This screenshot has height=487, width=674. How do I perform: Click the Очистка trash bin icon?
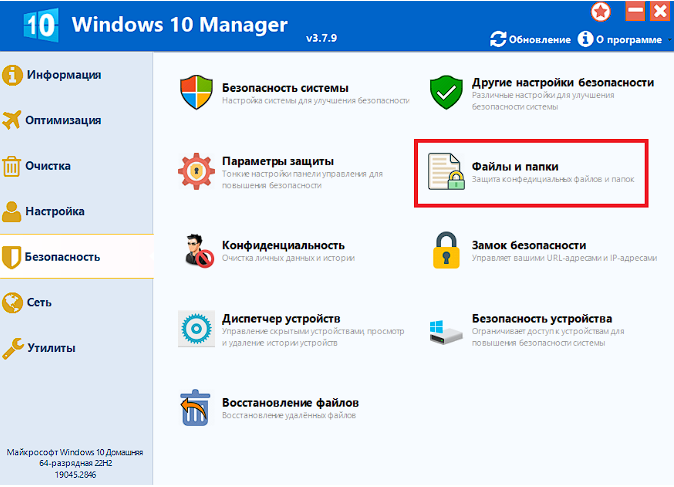12,166
